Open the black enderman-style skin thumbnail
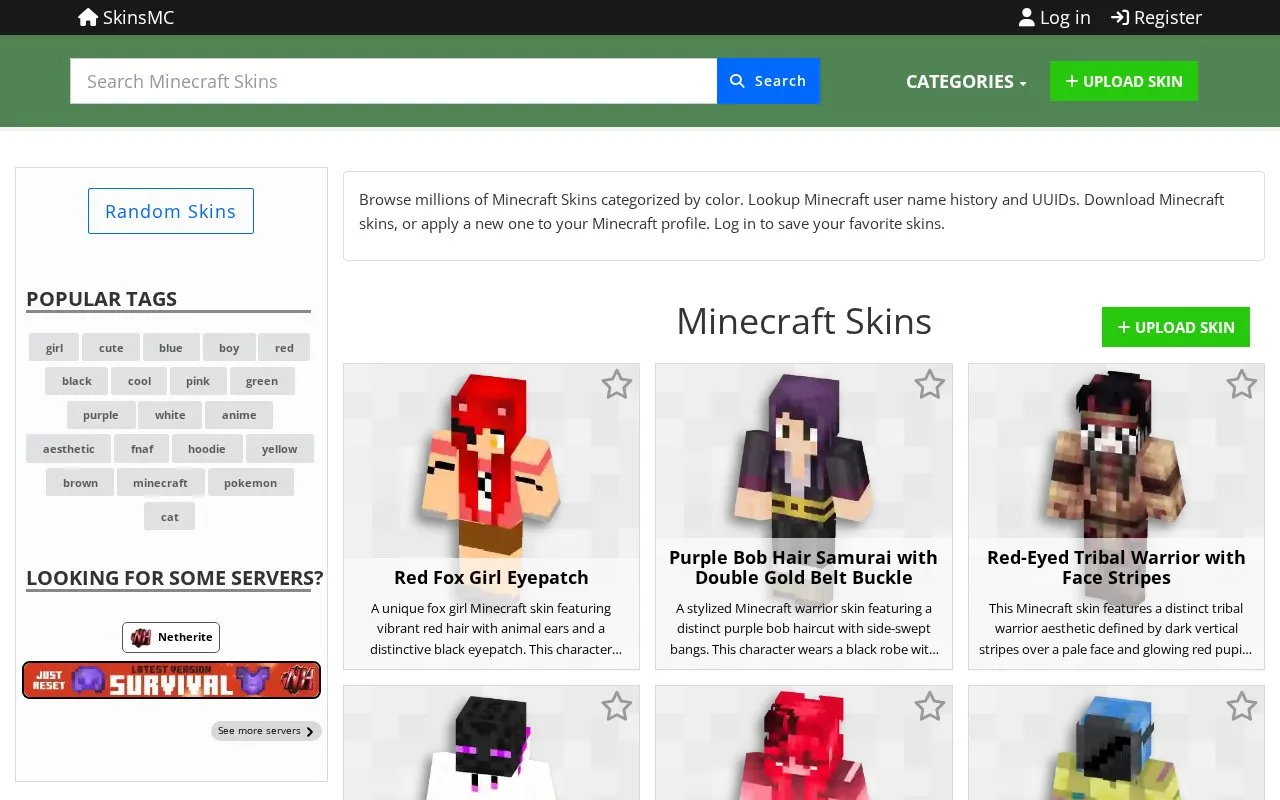Viewport: 1280px width, 800px height. click(491, 745)
